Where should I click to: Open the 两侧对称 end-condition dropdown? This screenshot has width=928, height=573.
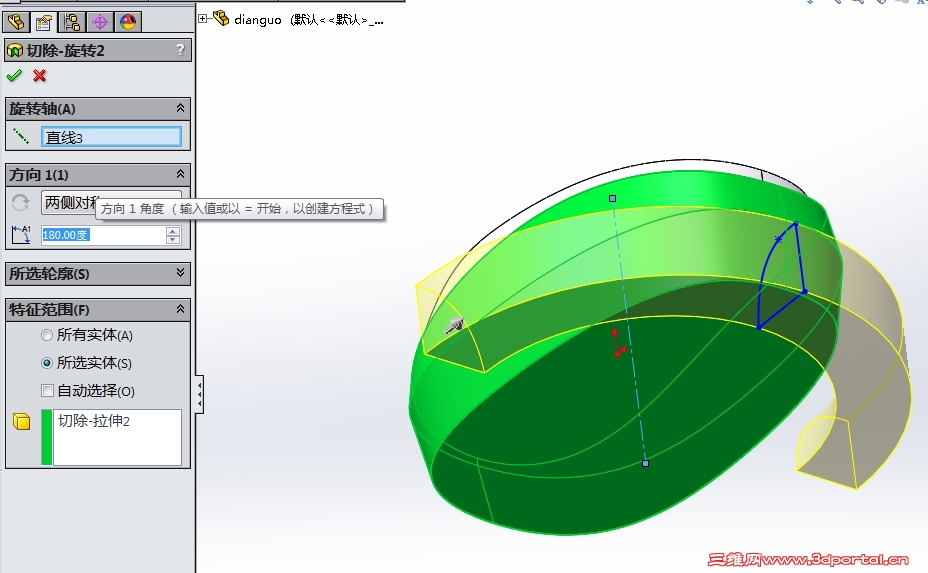click(x=111, y=202)
